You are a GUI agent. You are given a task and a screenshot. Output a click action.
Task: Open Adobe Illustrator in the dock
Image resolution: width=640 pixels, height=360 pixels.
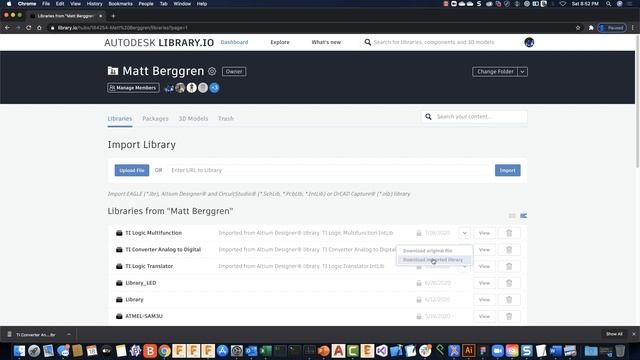469,351
